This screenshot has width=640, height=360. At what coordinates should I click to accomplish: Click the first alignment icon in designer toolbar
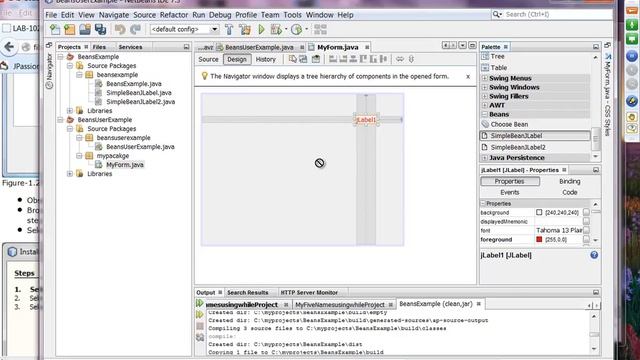(333, 59)
